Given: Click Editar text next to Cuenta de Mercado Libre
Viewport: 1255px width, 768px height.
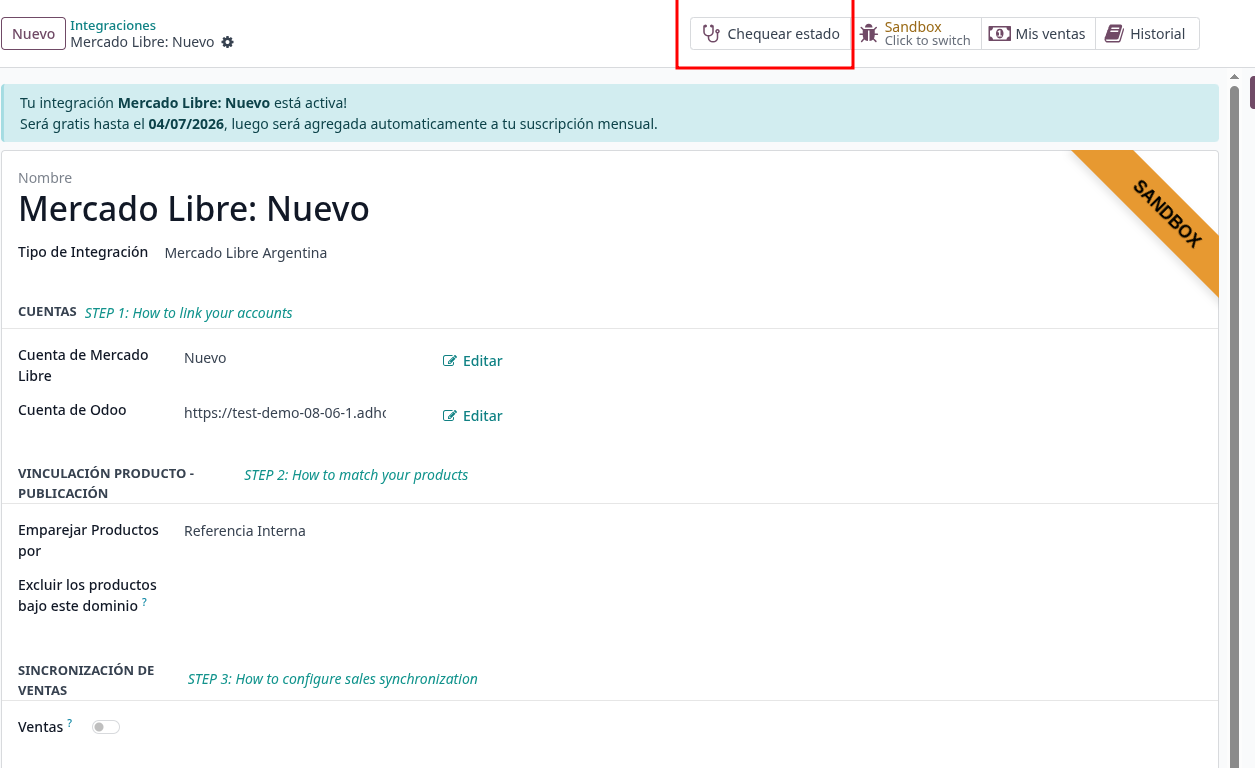Looking at the screenshot, I should (482, 361).
